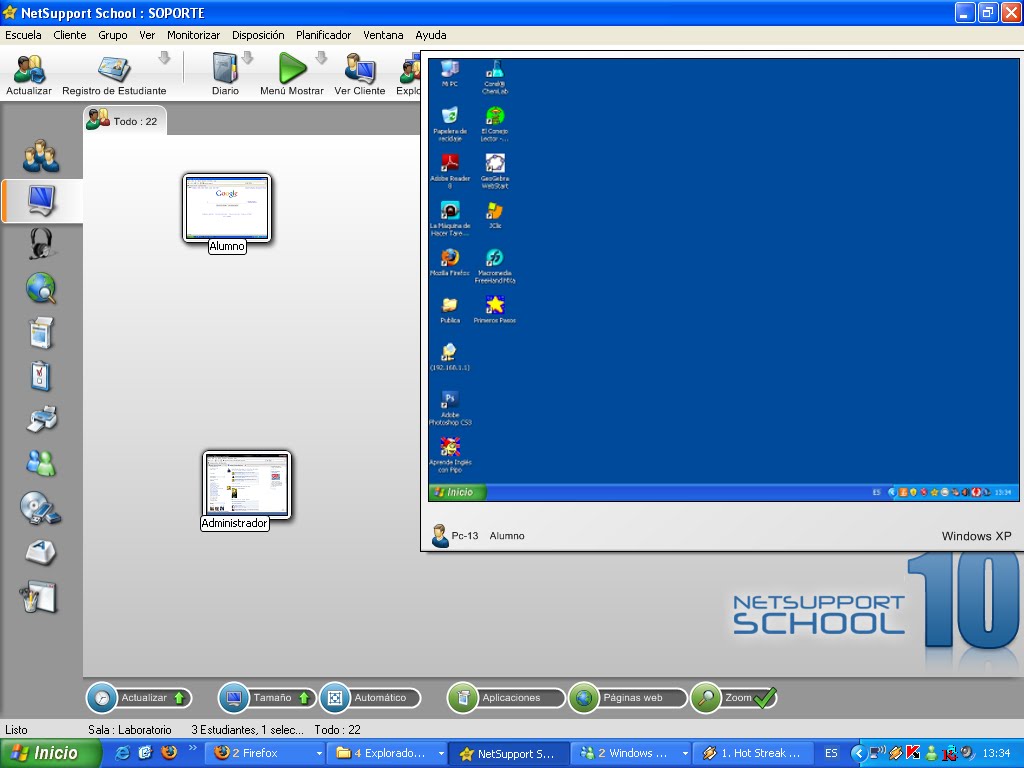Open the Planificador menu
Screen dimensions: 1024x768
pos(323,35)
